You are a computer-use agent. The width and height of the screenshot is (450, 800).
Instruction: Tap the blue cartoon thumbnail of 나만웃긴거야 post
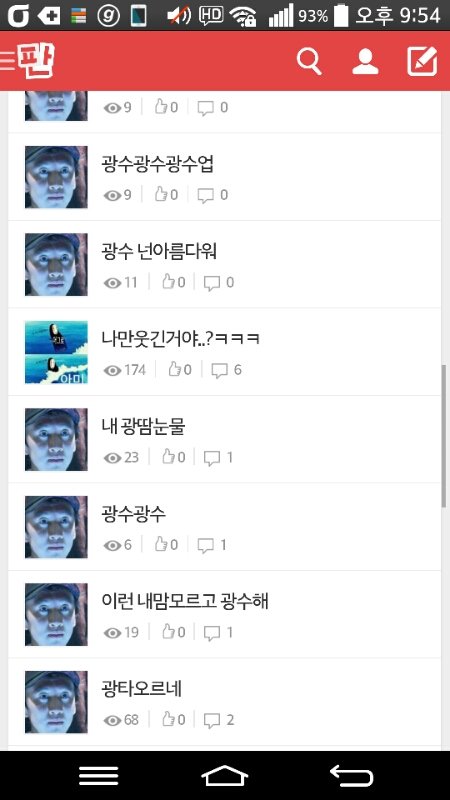click(x=56, y=352)
